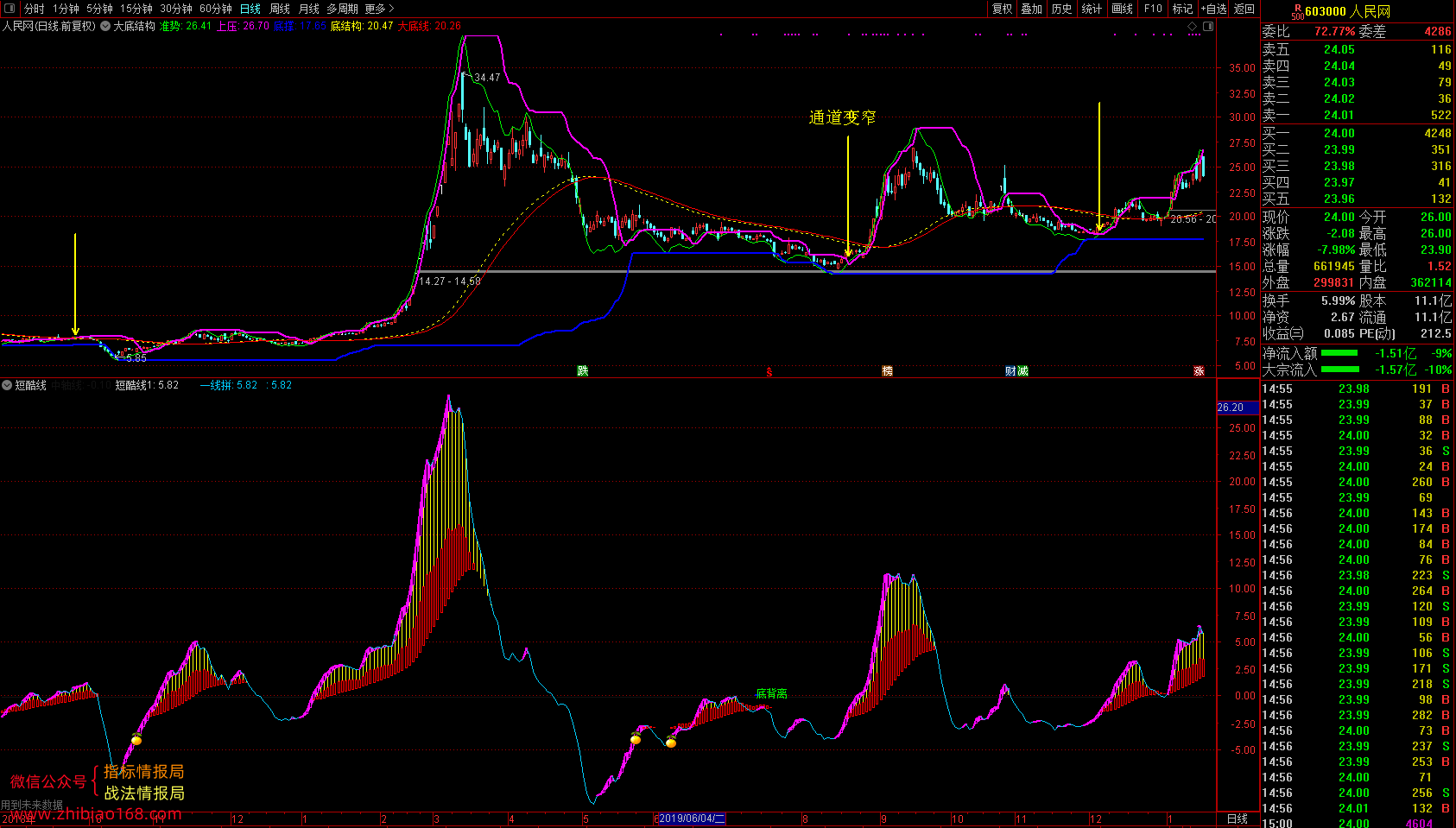The image size is (1456, 828).
Task: Click the 榜 marker on chart
Action: (887, 371)
